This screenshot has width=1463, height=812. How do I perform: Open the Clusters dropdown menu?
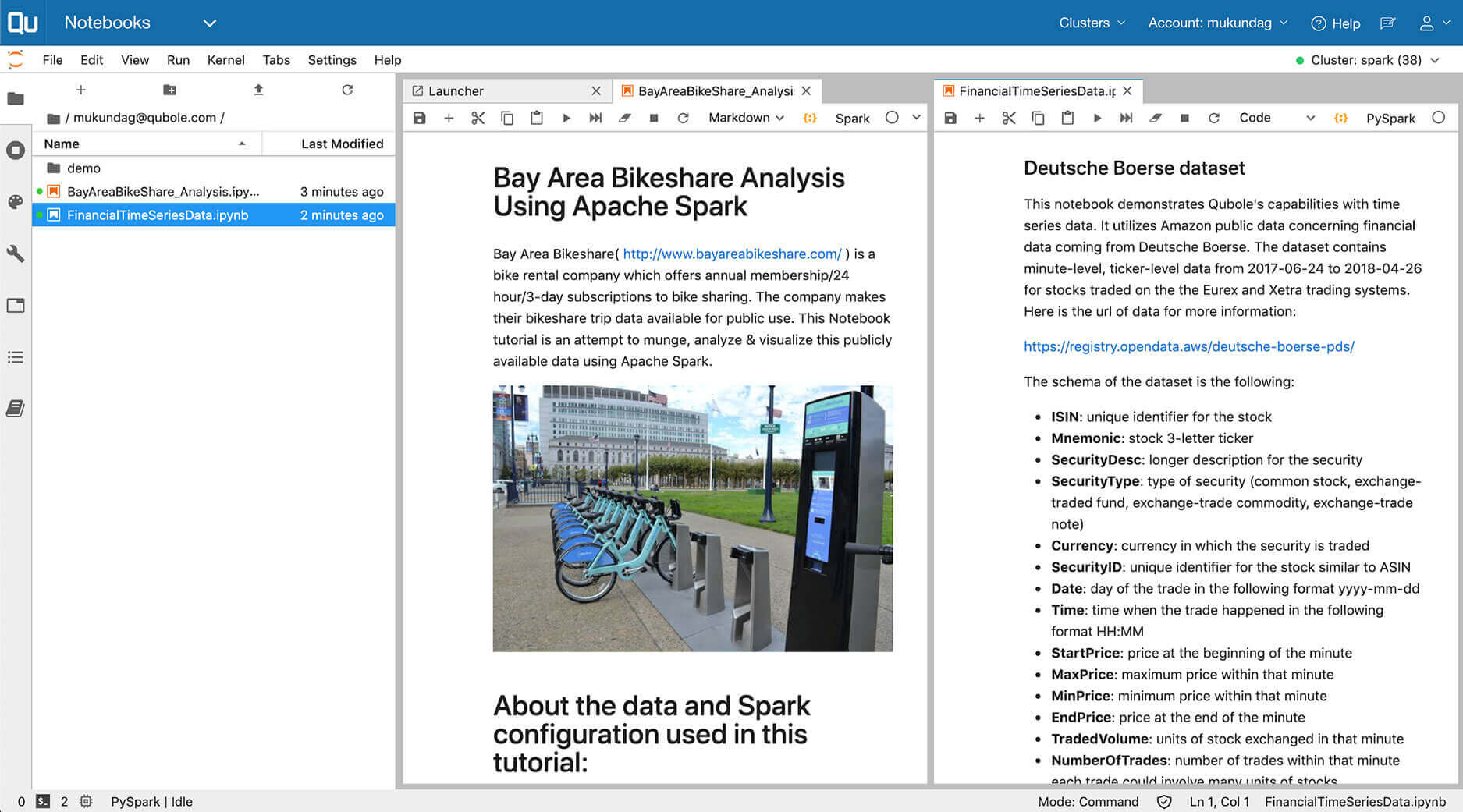[x=1092, y=23]
